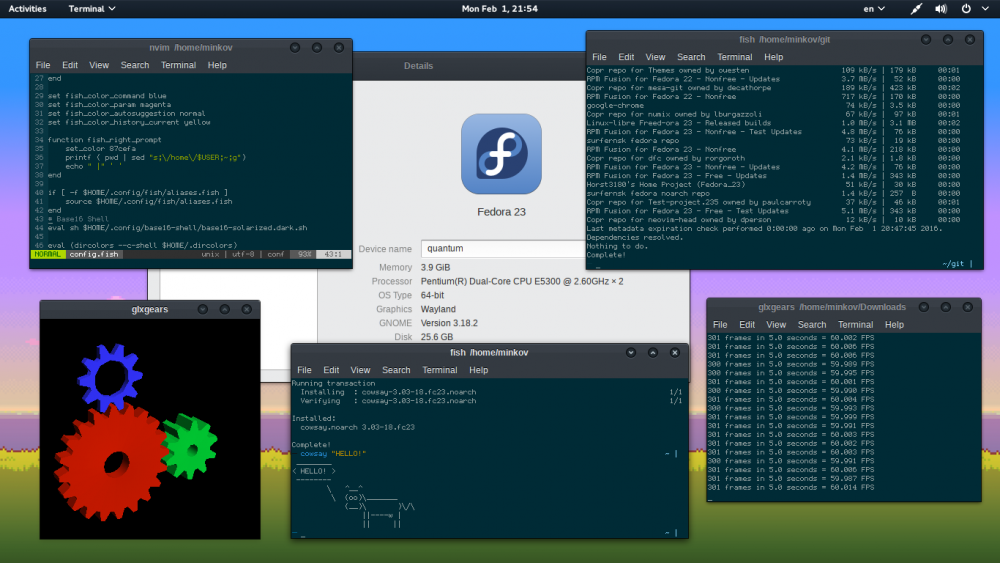The image size is (1000, 563).
Task: Open File menu in fish /home/minkov/git window
Action: 599,57
